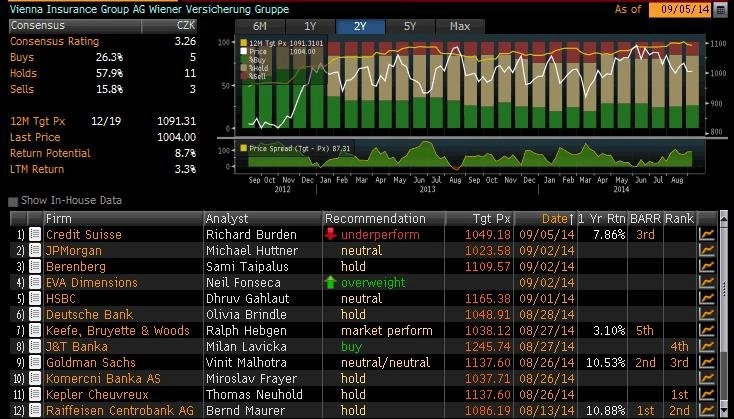734x419 pixels.
Task: Click the Return Potential label
Action: coord(50,153)
